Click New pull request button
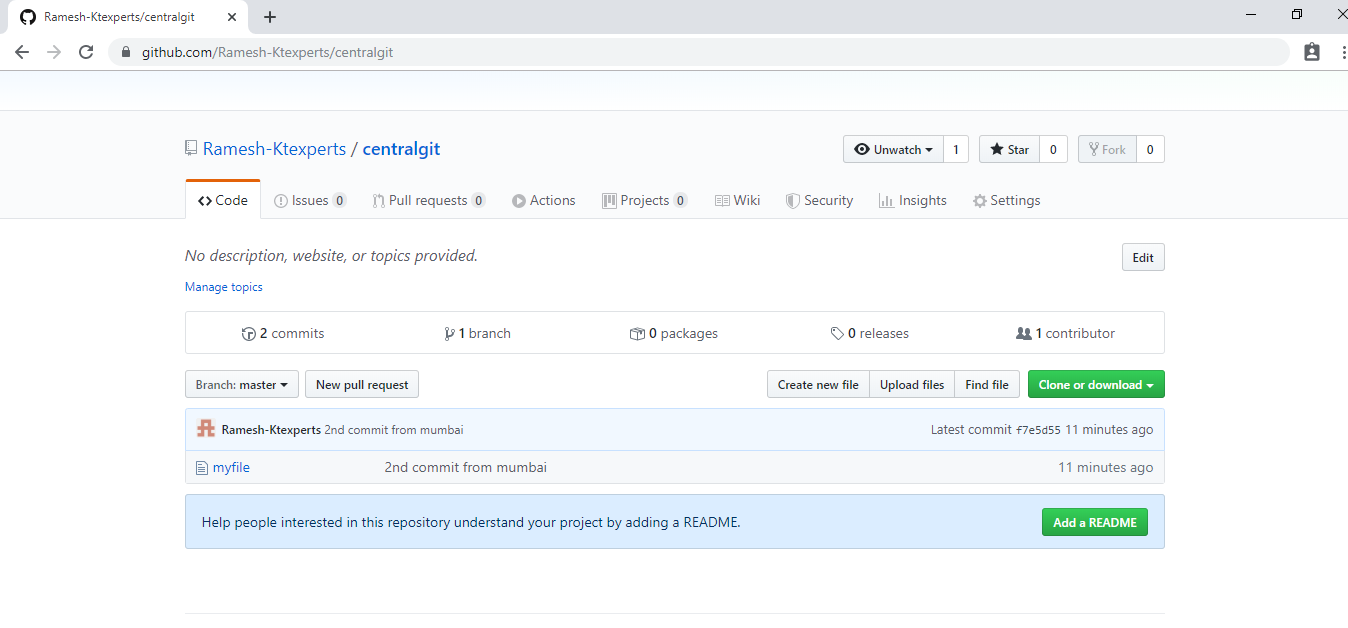Screen dimensions: 1348x628 (x=362, y=385)
